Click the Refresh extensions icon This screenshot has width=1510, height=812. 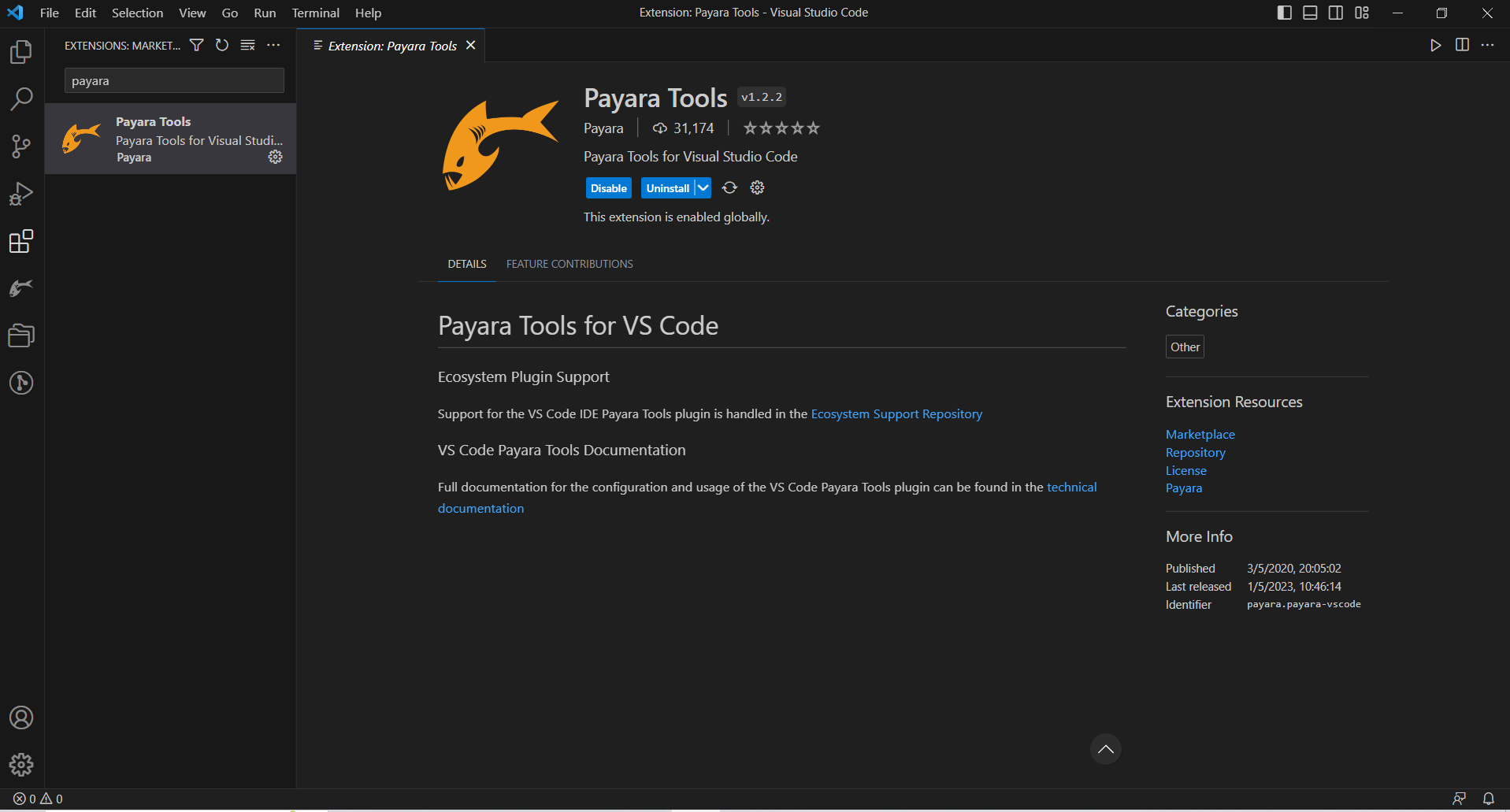tap(221, 45)
